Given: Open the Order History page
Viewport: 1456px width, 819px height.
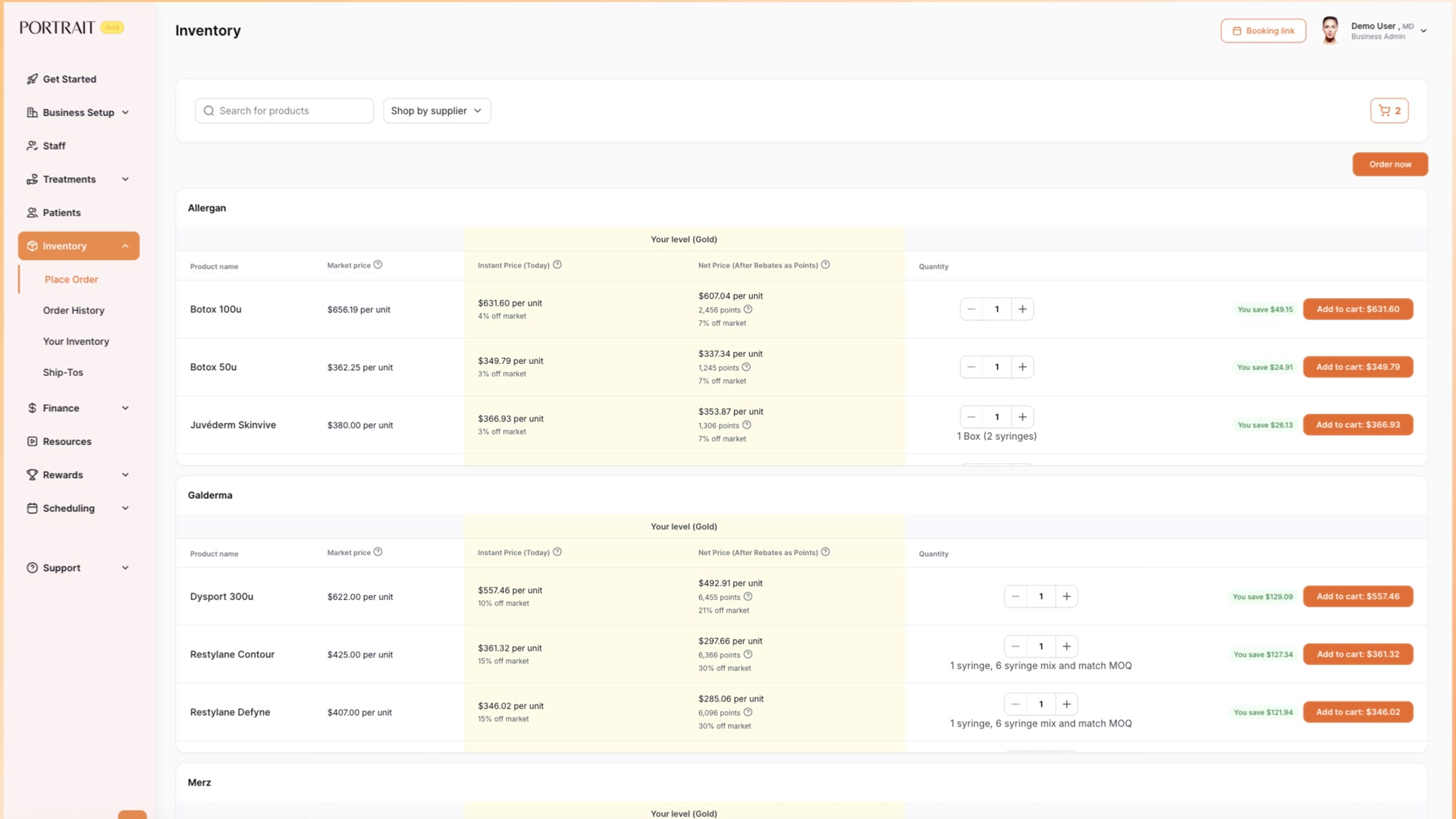Looking at the screenshot, I should pos(74,310).
